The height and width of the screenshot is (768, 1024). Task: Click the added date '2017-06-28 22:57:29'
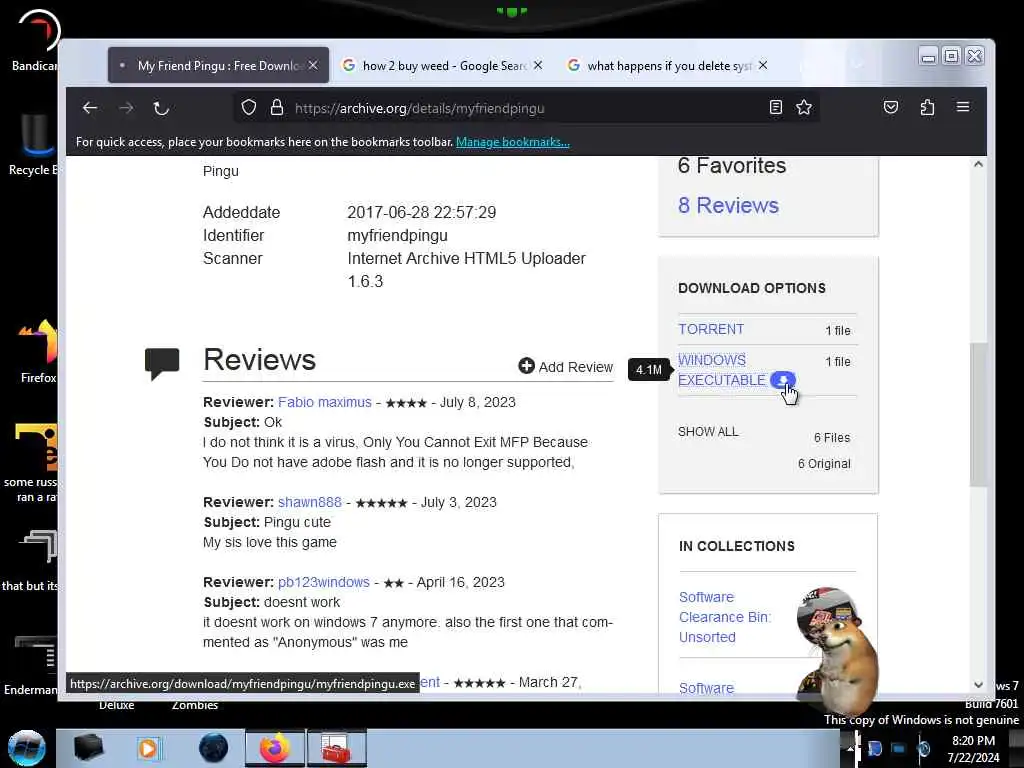[421, 212]
